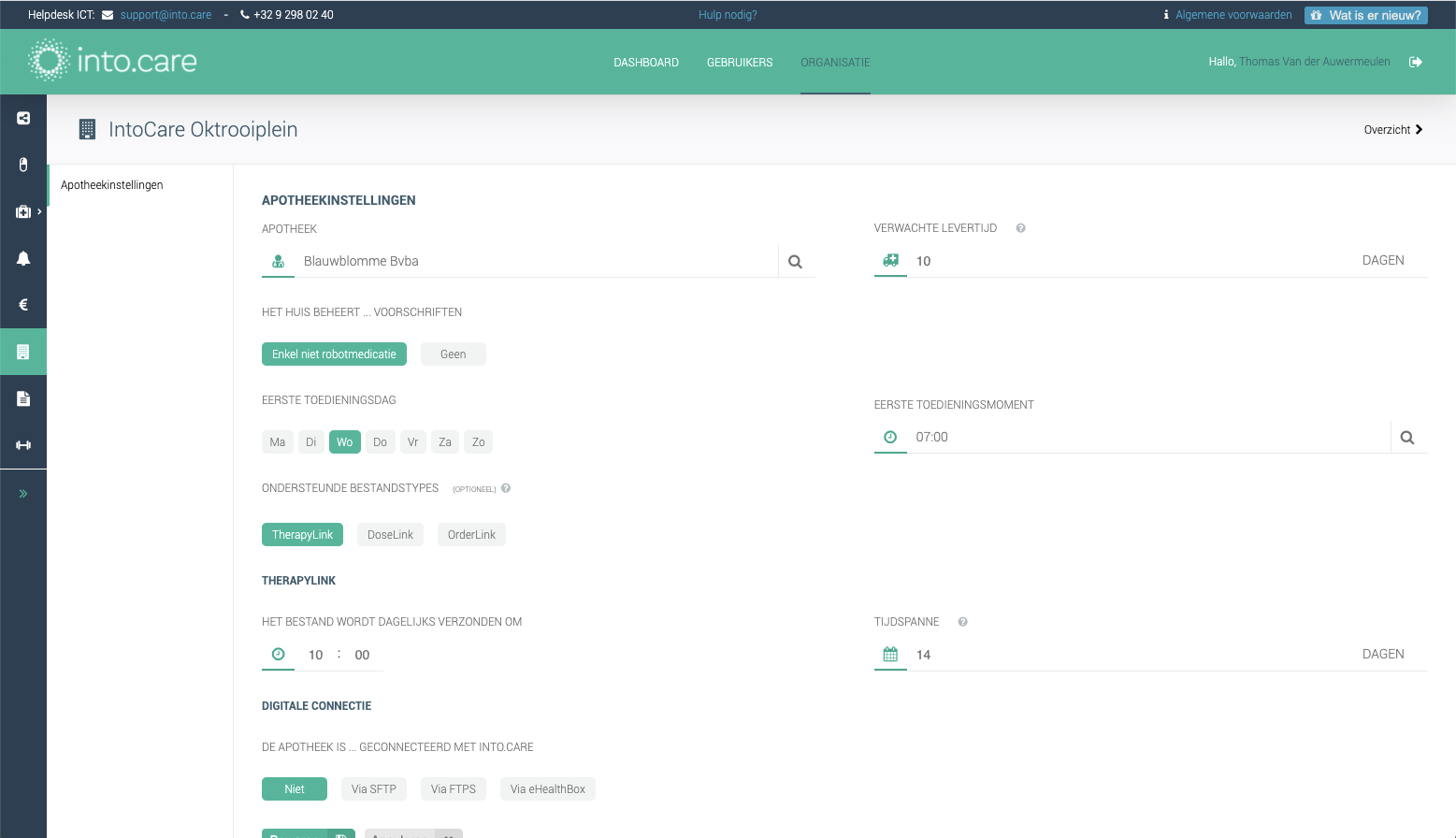Open Algemene voorwaarden link
1456x838 pixels.
[1233, 15]
